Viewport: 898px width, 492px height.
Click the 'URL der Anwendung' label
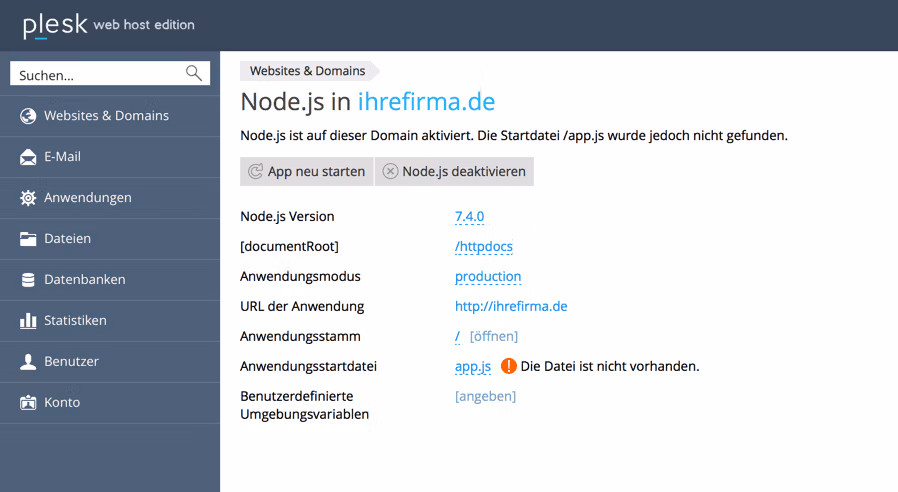[302, 306]
